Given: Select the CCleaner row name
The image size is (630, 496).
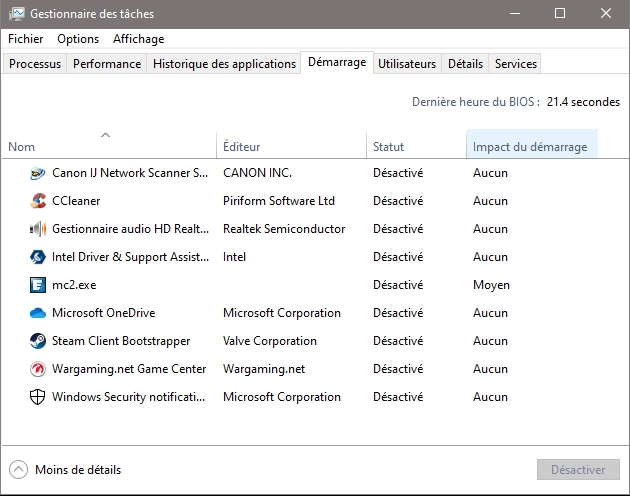Looking at the screenshot, I should 76,201.
